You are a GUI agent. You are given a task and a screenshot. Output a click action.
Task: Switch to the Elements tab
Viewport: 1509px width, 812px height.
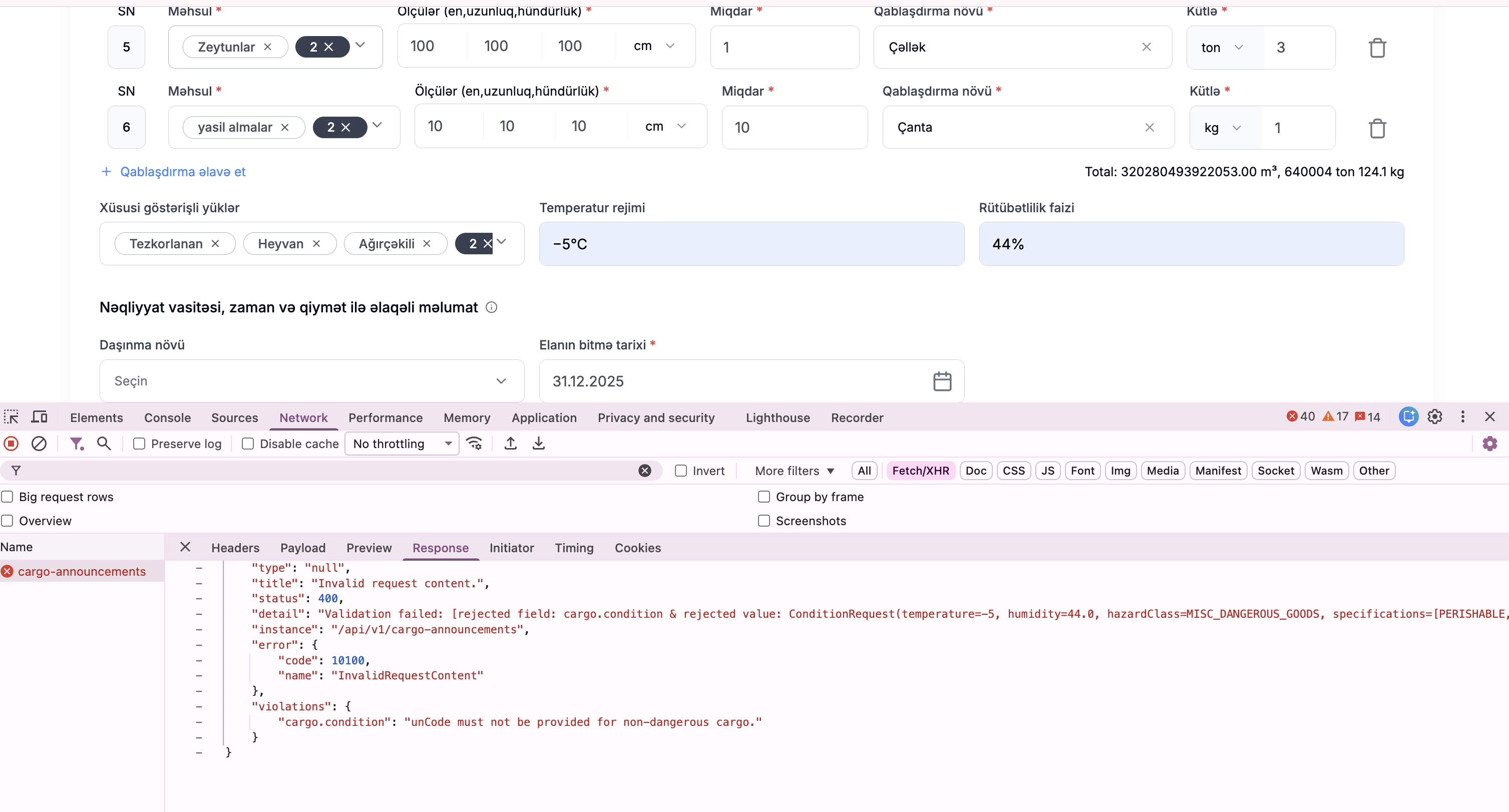pyautogui.click(x=97, y=417)
